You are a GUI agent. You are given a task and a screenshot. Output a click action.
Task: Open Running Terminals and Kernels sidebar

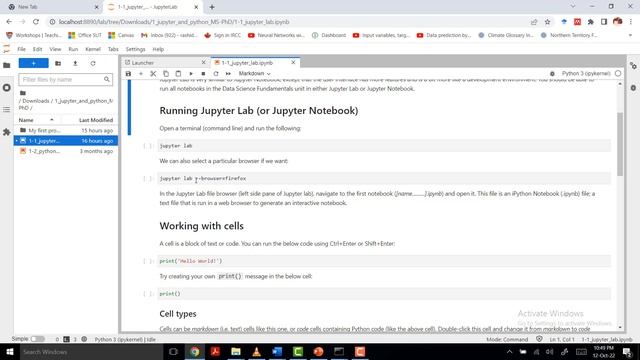(7, 88)
